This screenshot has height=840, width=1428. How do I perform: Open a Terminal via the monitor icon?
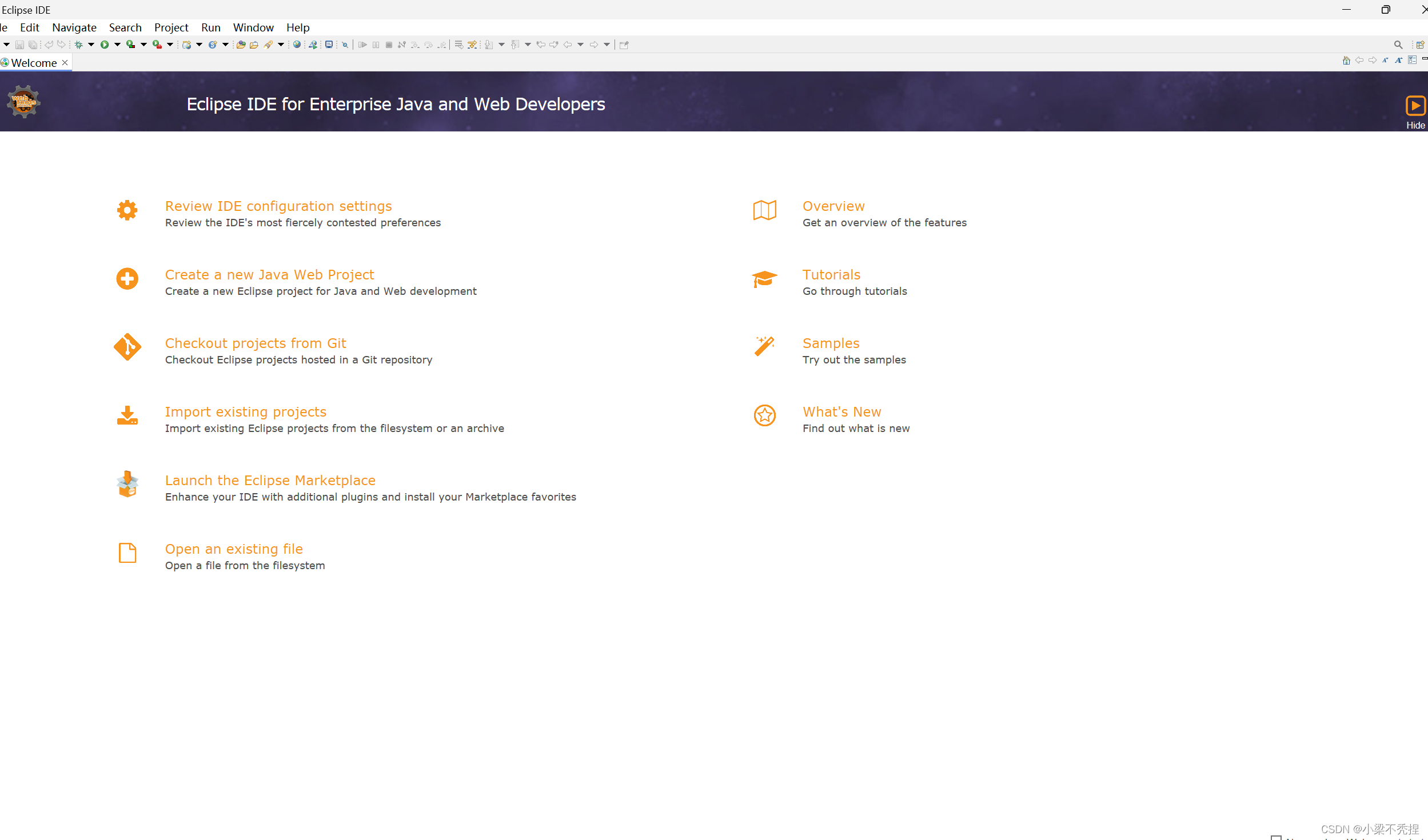(329, 45)
